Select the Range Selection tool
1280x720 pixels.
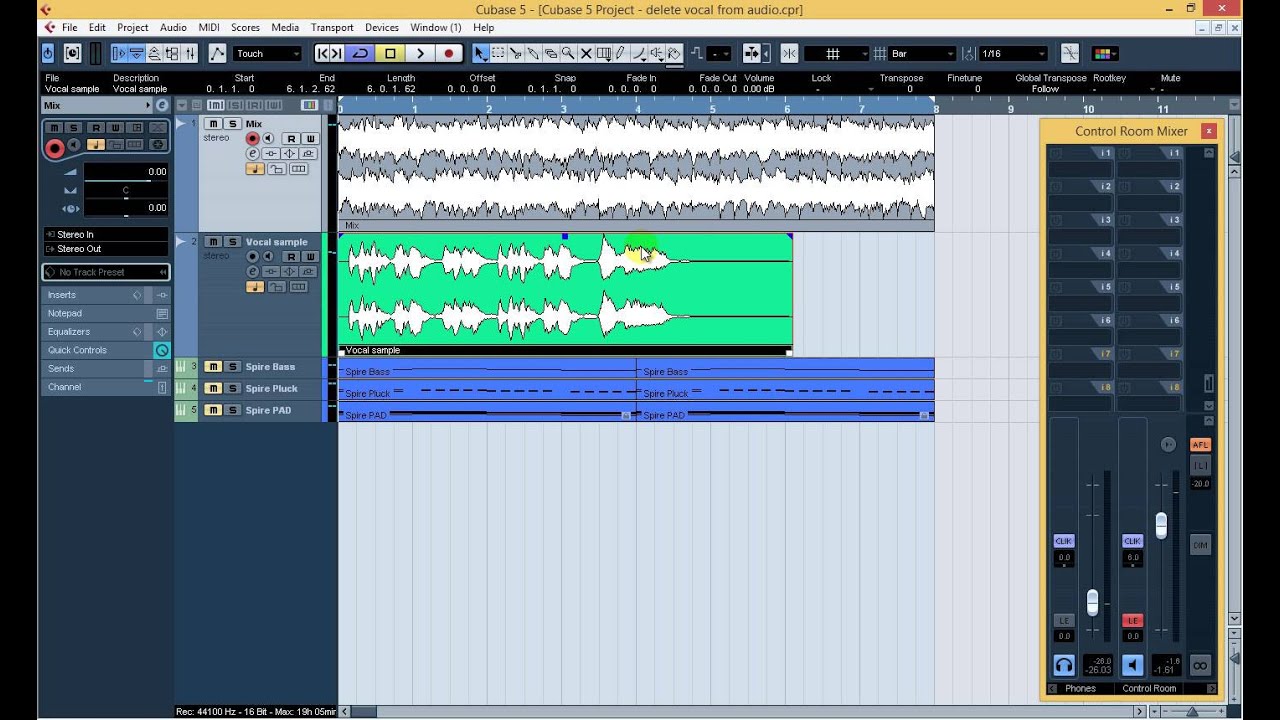497,53
